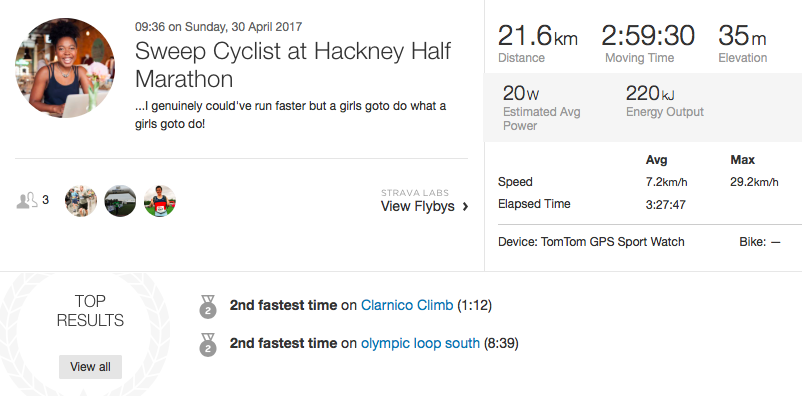Viewport: 802px width, 396px height.
Task: Open the athlete's round profile photo
Action: coord(65,68)
